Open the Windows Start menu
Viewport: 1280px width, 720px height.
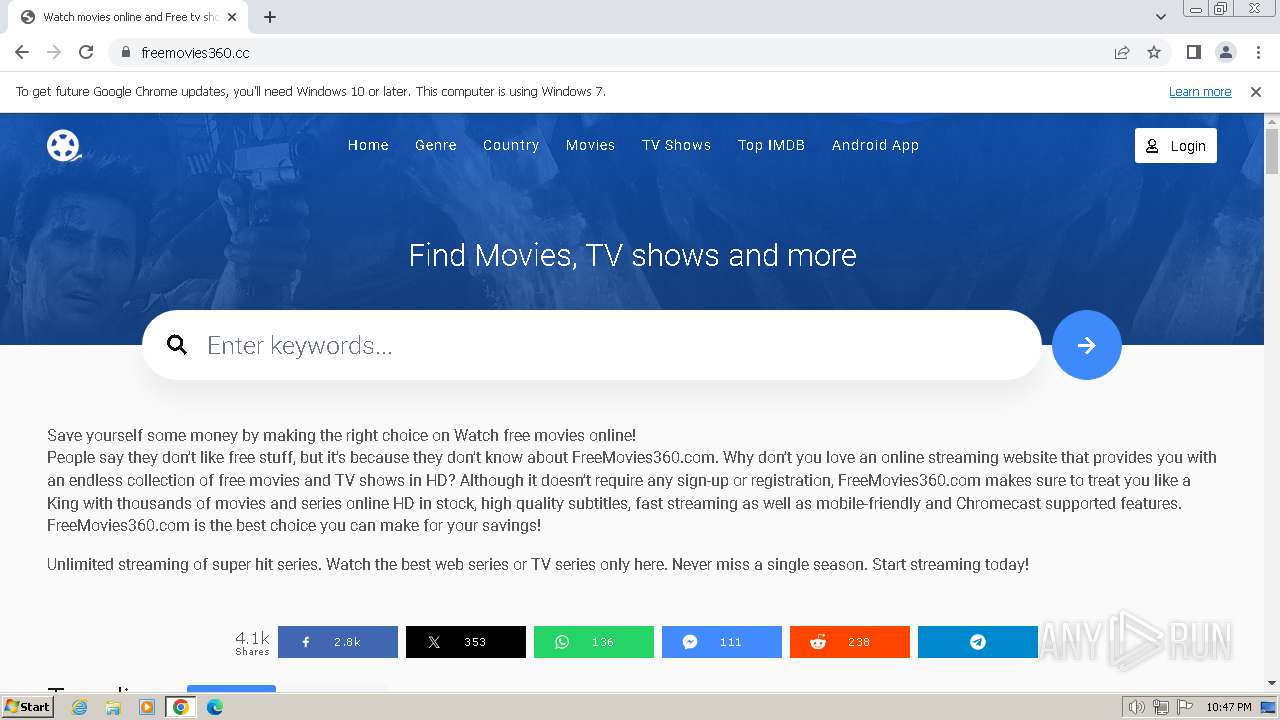click(28, 707)
